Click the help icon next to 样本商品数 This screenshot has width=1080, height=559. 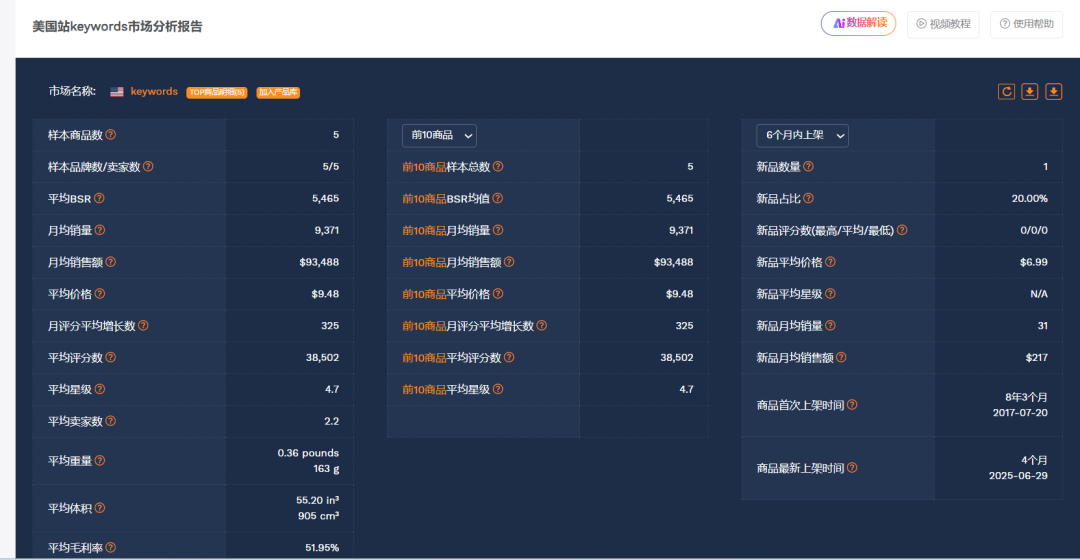tap(110, 135)
